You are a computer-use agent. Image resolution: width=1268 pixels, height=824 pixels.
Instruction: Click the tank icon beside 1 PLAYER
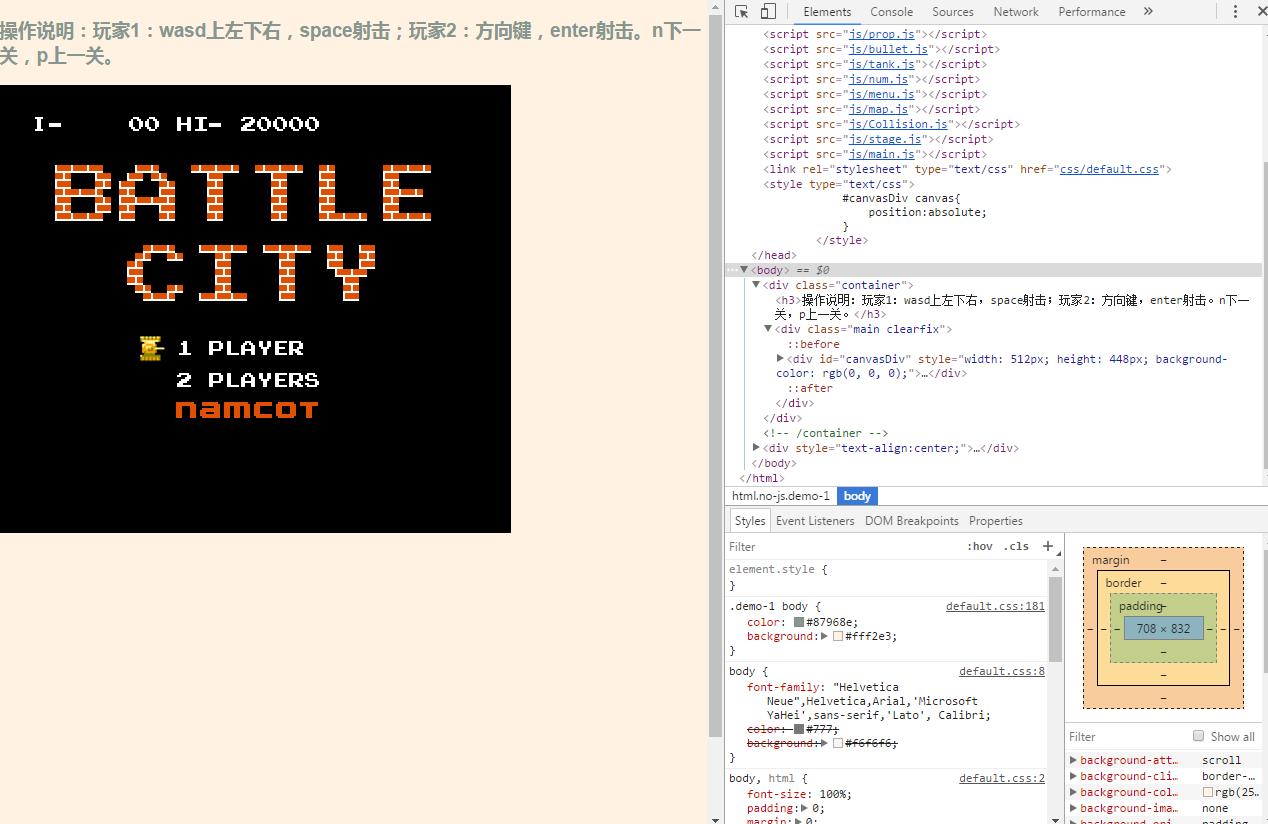(151, 348)
